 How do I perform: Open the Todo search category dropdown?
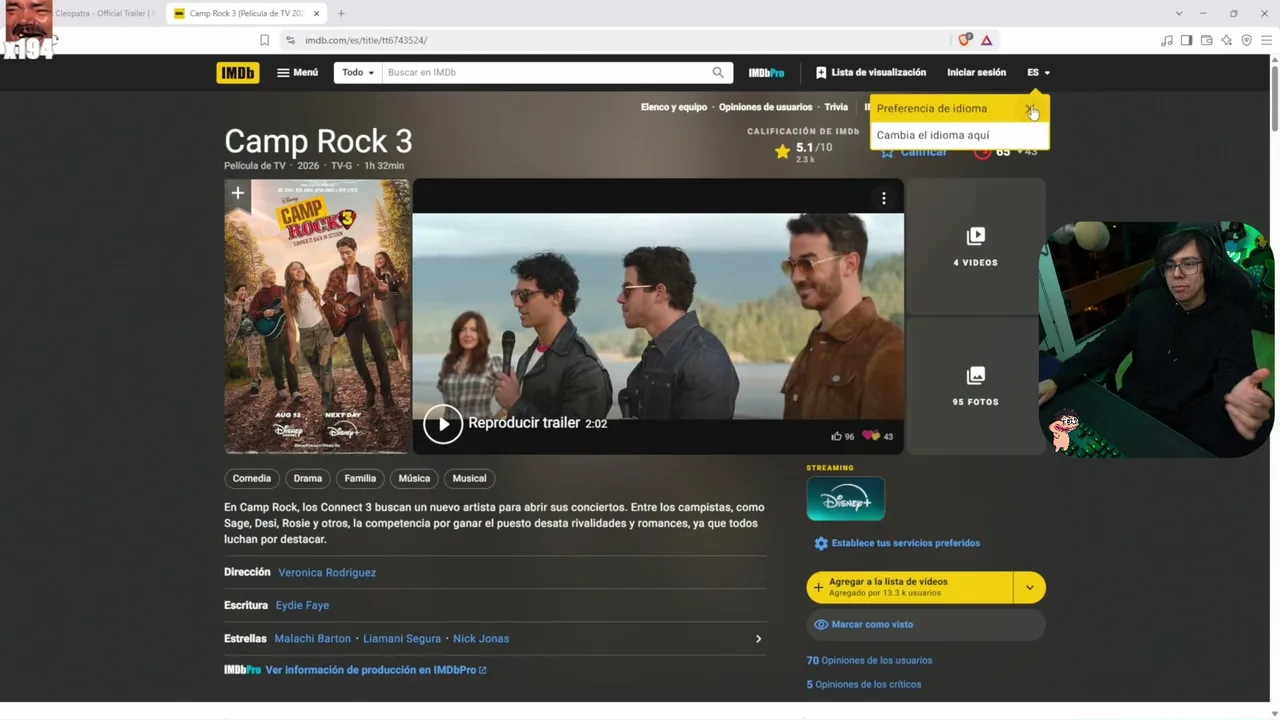point(357,72)
